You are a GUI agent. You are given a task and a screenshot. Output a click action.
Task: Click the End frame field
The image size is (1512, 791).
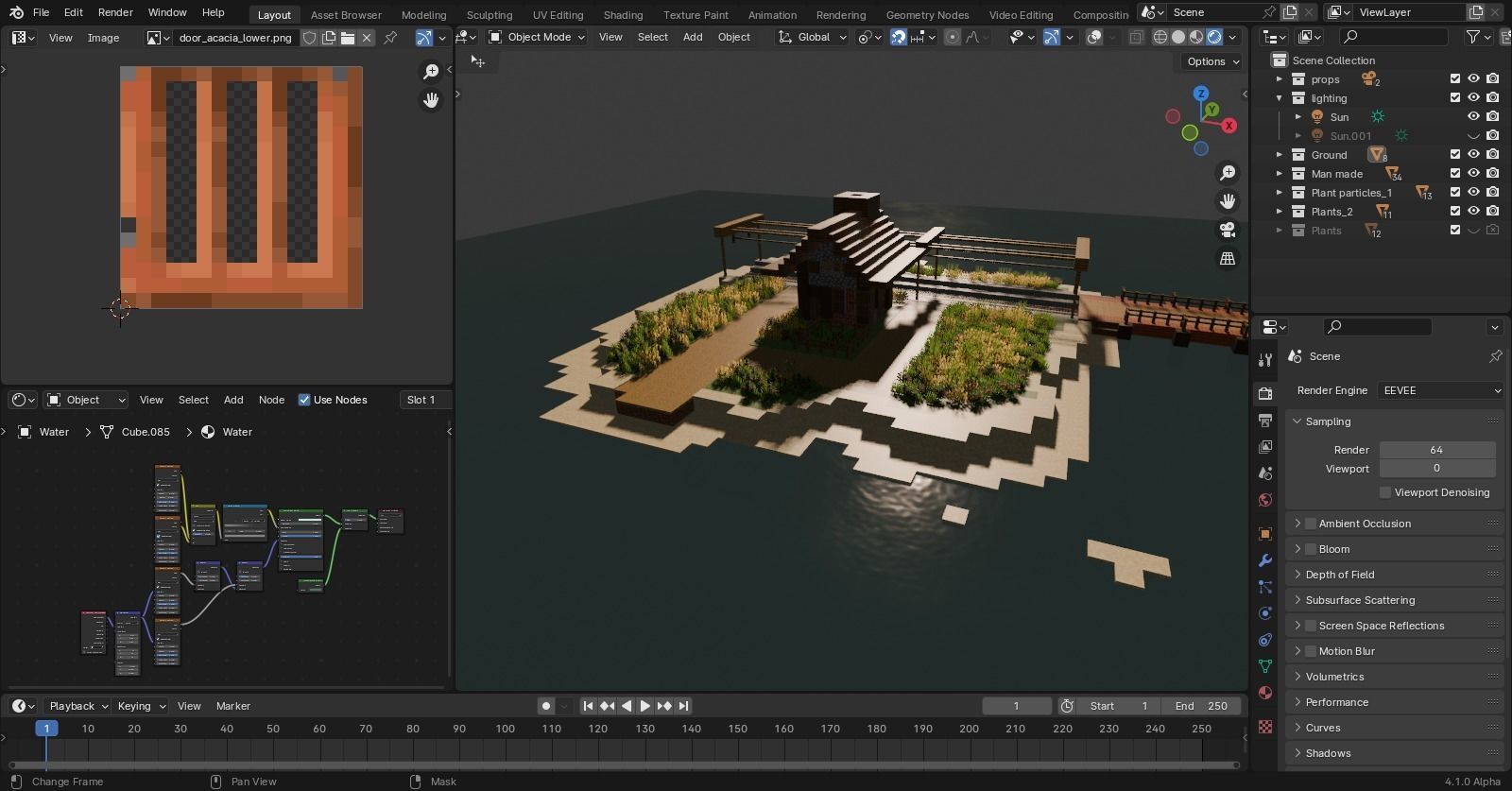tap(1201, 706)
